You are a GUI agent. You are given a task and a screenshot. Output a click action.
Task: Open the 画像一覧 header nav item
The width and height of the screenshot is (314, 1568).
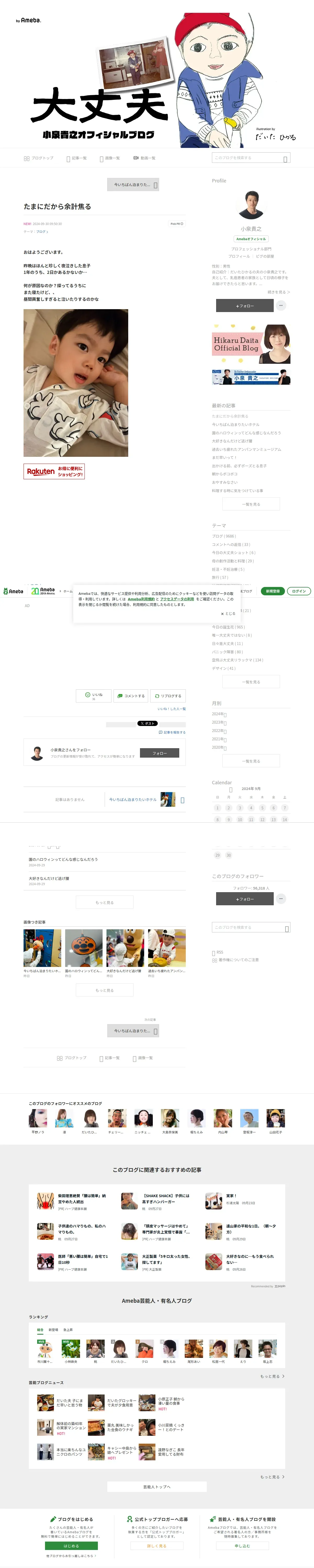[x=110, y=158]
